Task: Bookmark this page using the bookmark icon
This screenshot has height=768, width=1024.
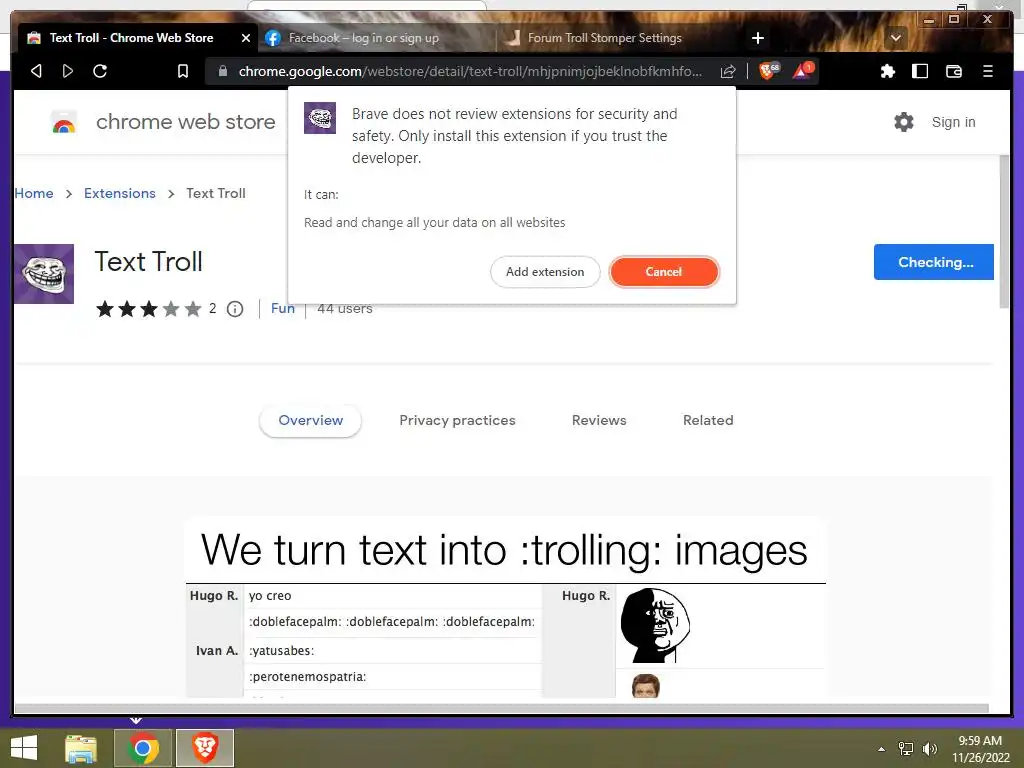Action: 183,71
